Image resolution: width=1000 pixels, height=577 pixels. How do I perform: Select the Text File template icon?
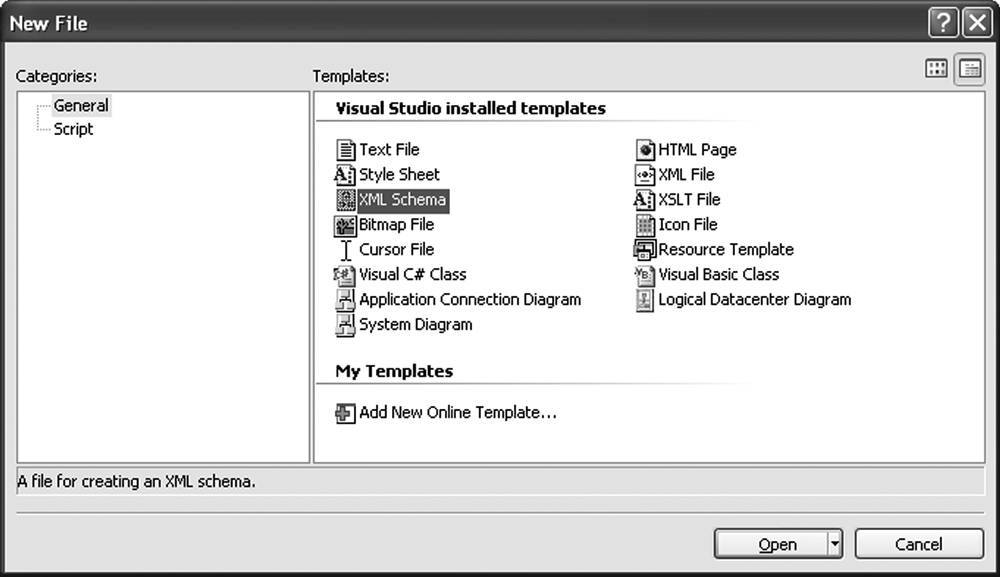pos(345,150)
